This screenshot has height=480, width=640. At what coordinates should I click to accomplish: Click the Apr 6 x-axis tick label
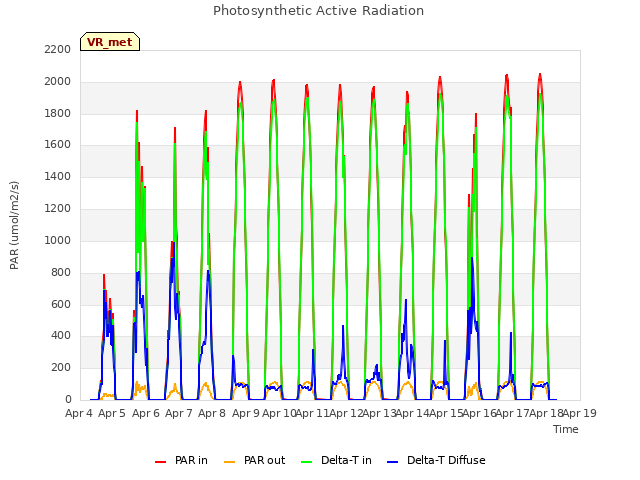146,413
